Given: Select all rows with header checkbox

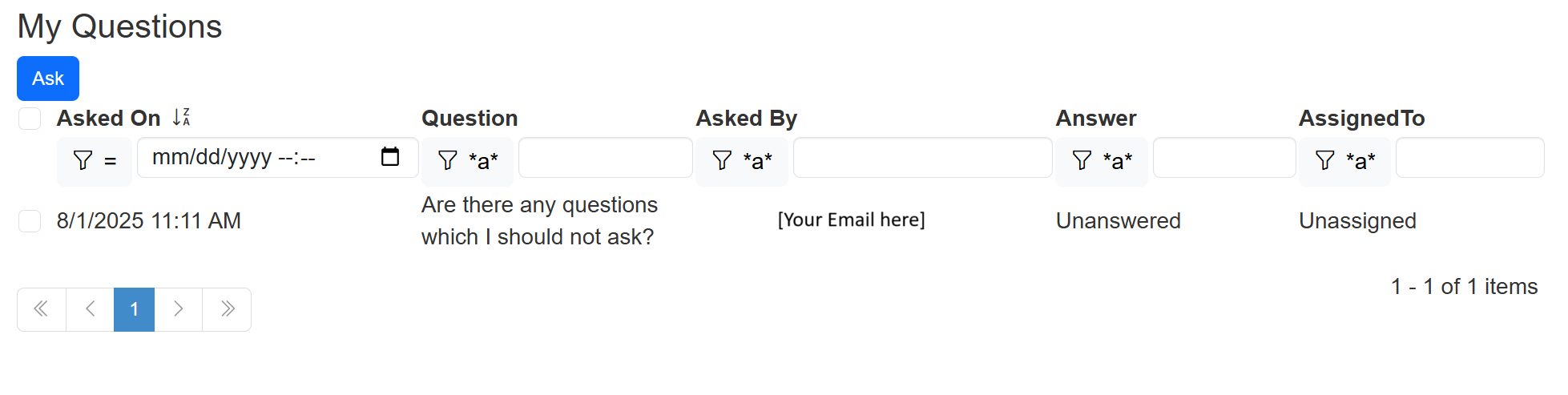Looking at the screenshot, I should (x=30, y=119).
